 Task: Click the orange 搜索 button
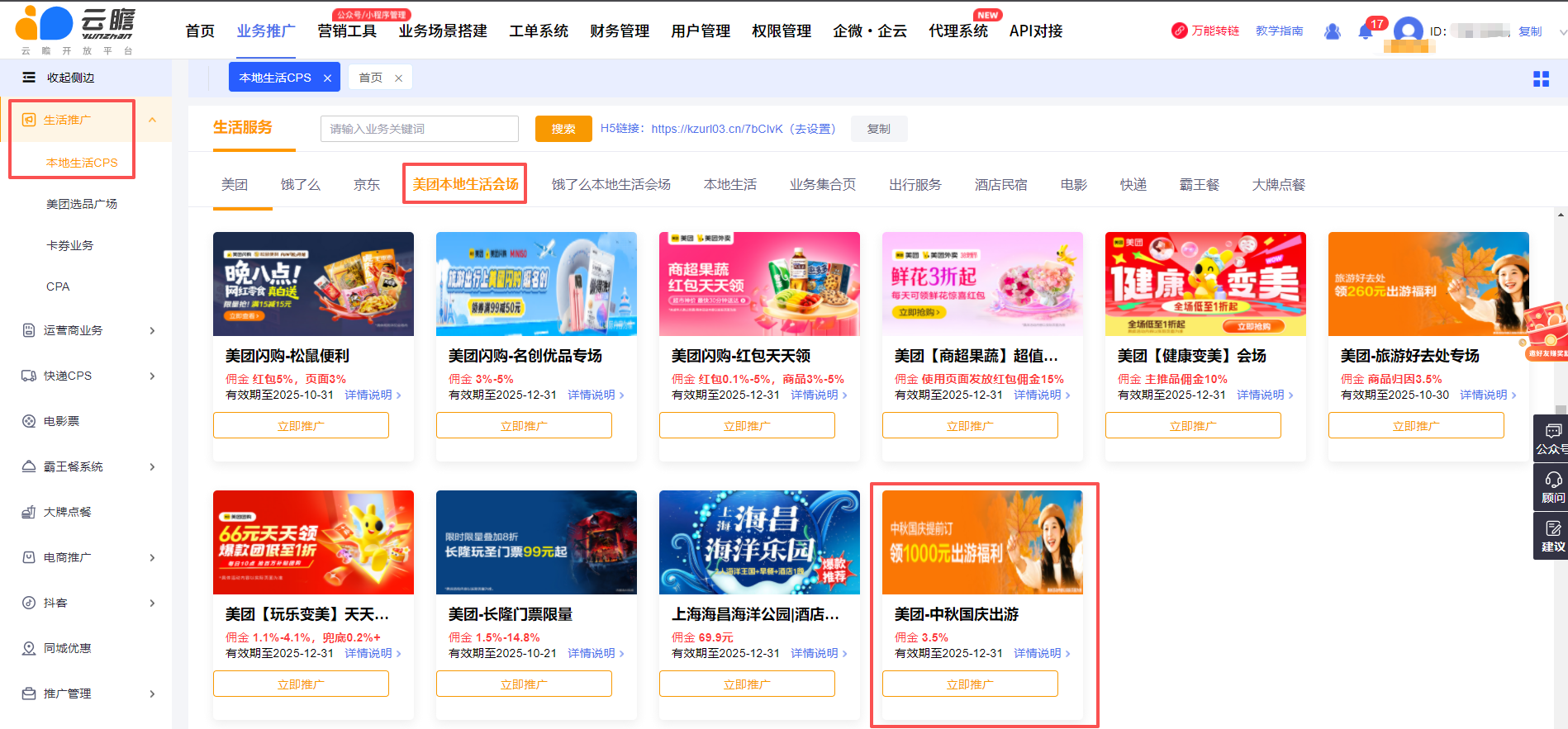(x=563, y=129)
